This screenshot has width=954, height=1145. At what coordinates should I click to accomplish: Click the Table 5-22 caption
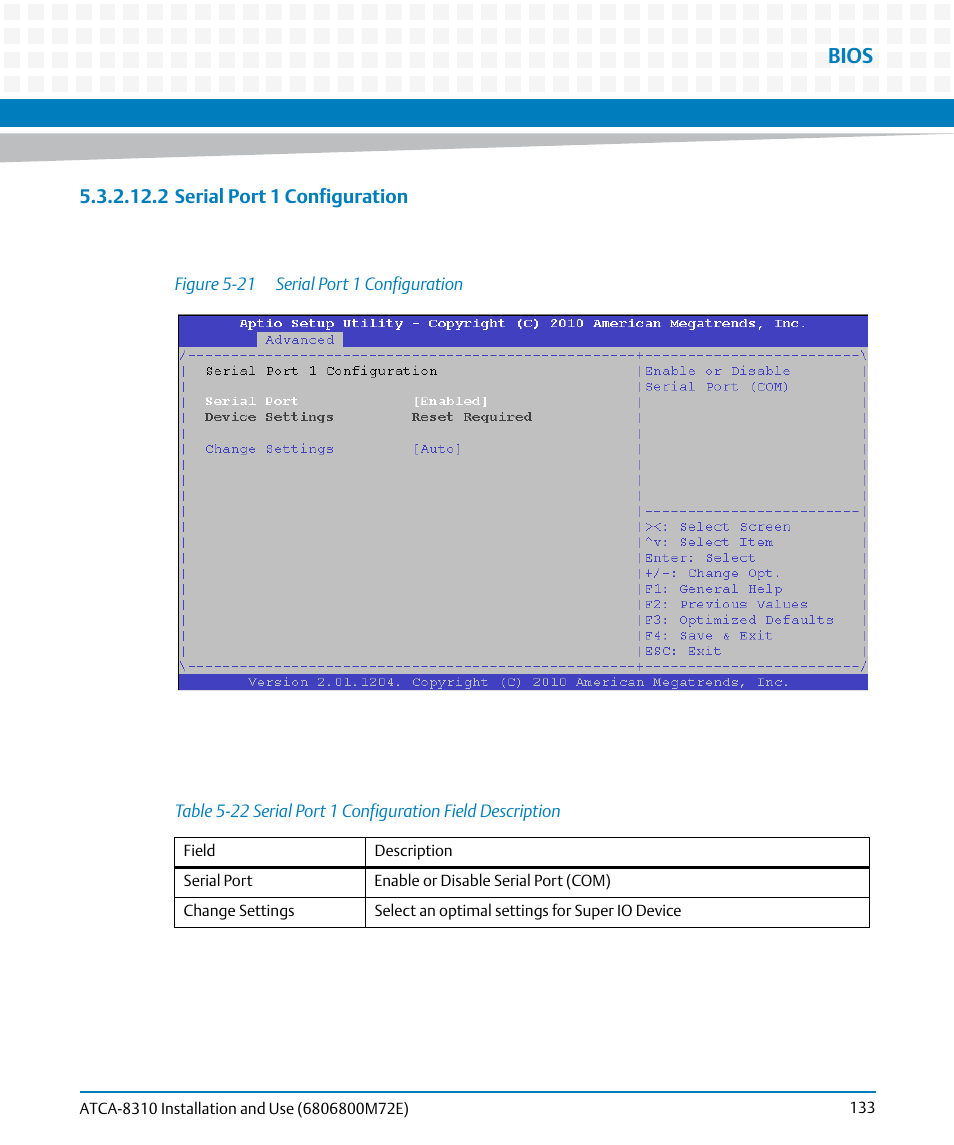pyautogui.click(x=367, y=811)
